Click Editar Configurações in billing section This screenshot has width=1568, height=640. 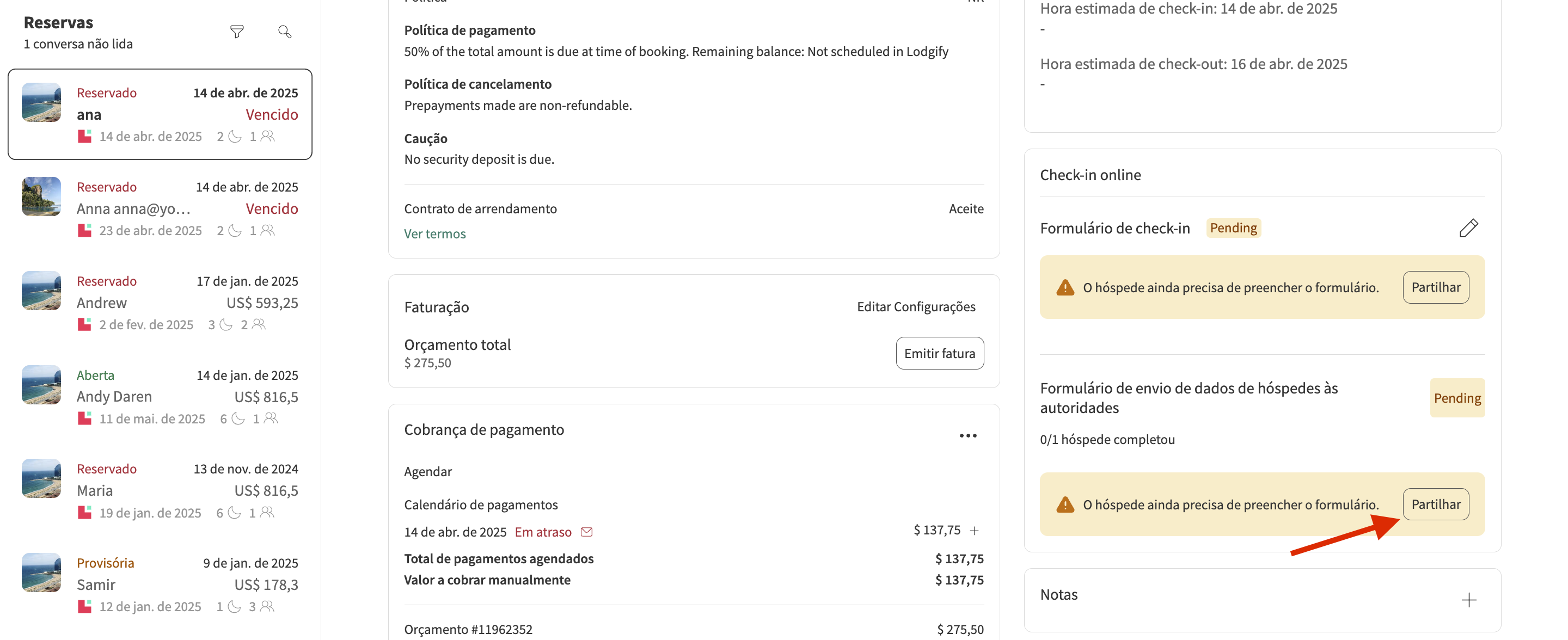click(915, 306)
